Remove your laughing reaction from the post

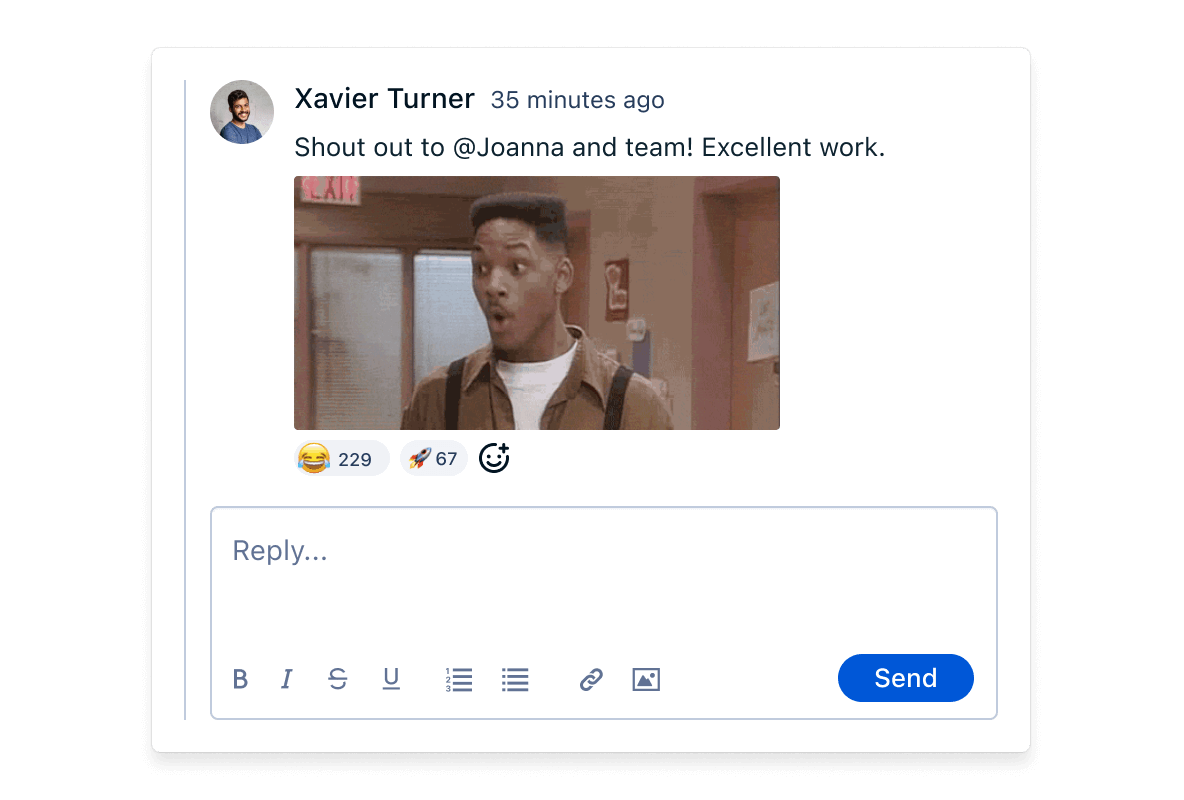tap(340, 458)
